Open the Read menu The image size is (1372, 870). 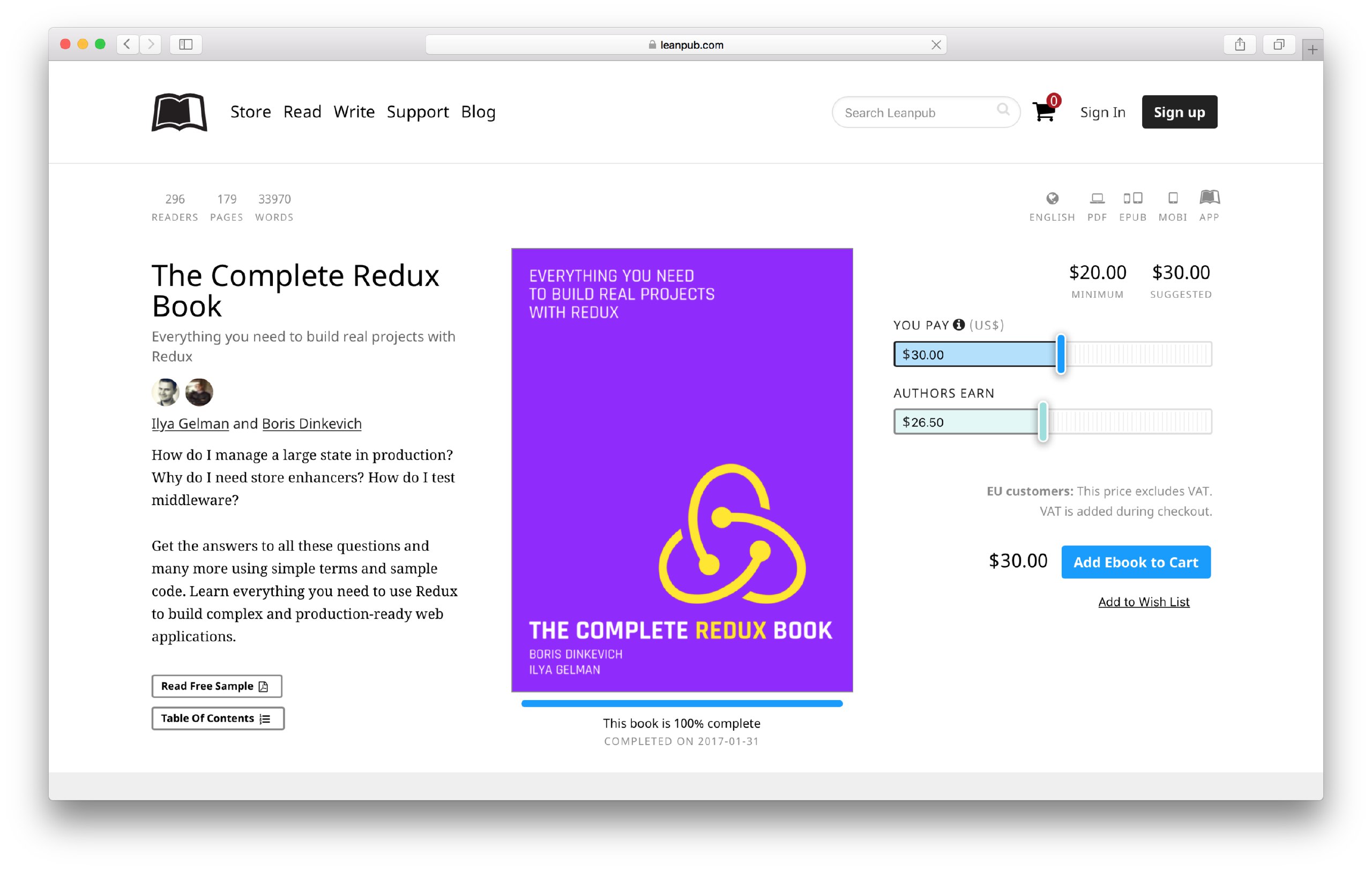[303, 111]
